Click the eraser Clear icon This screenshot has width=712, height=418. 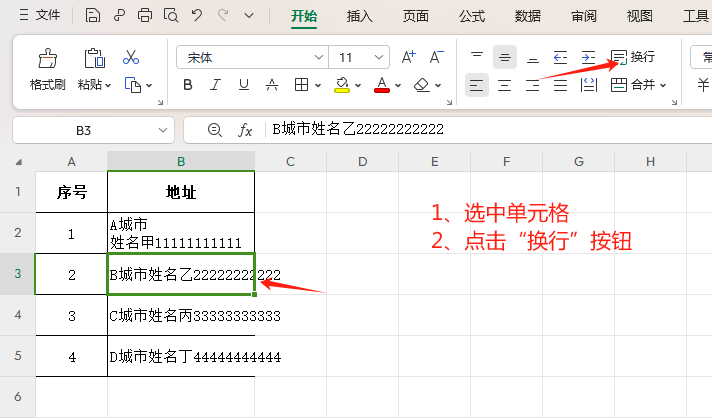click(x=422, y=85)
